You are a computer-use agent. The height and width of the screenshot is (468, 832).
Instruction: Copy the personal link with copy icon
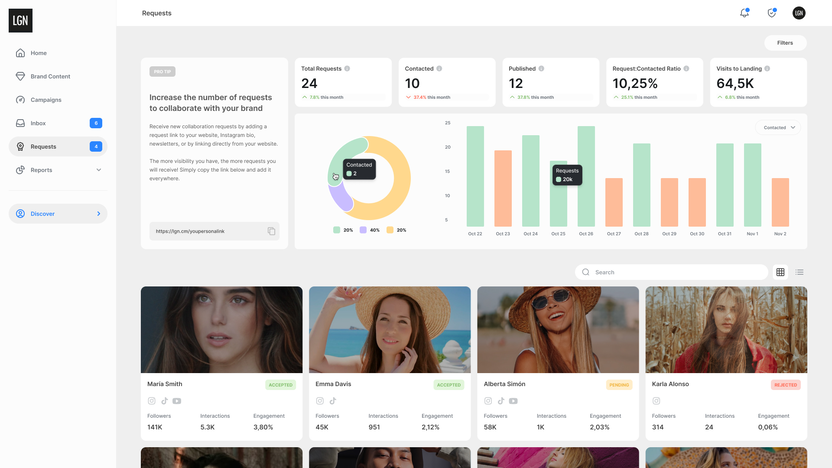pos(271,231)
